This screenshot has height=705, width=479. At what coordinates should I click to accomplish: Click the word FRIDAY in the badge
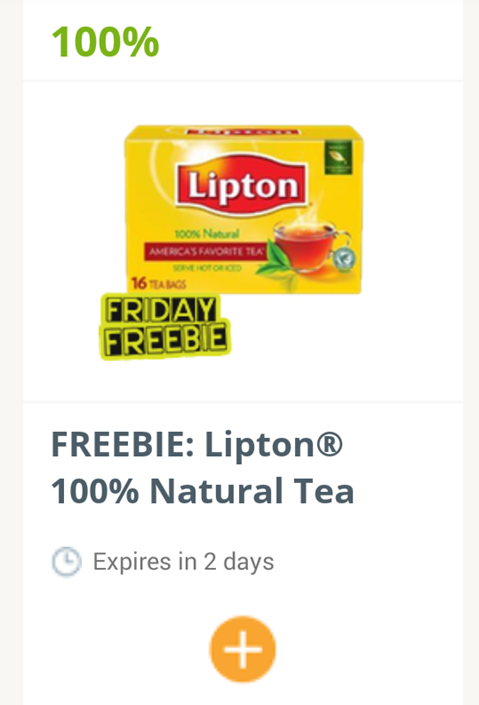[x=161, y=310]
